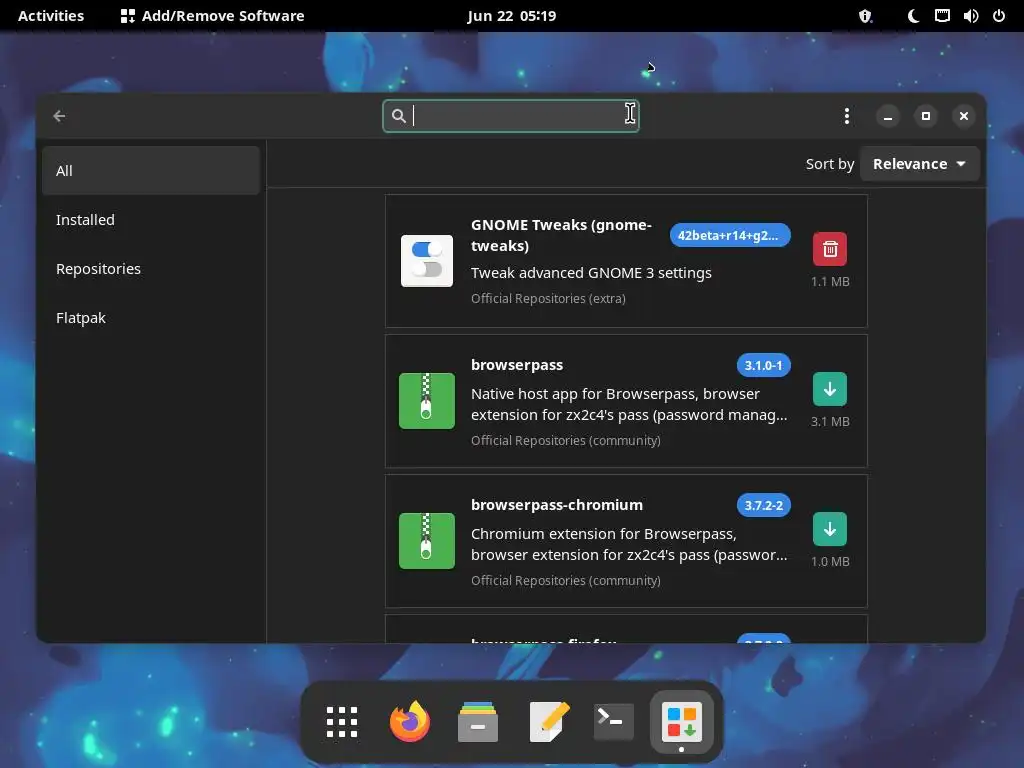Open the Repositories section

click(x=151, y=269)
